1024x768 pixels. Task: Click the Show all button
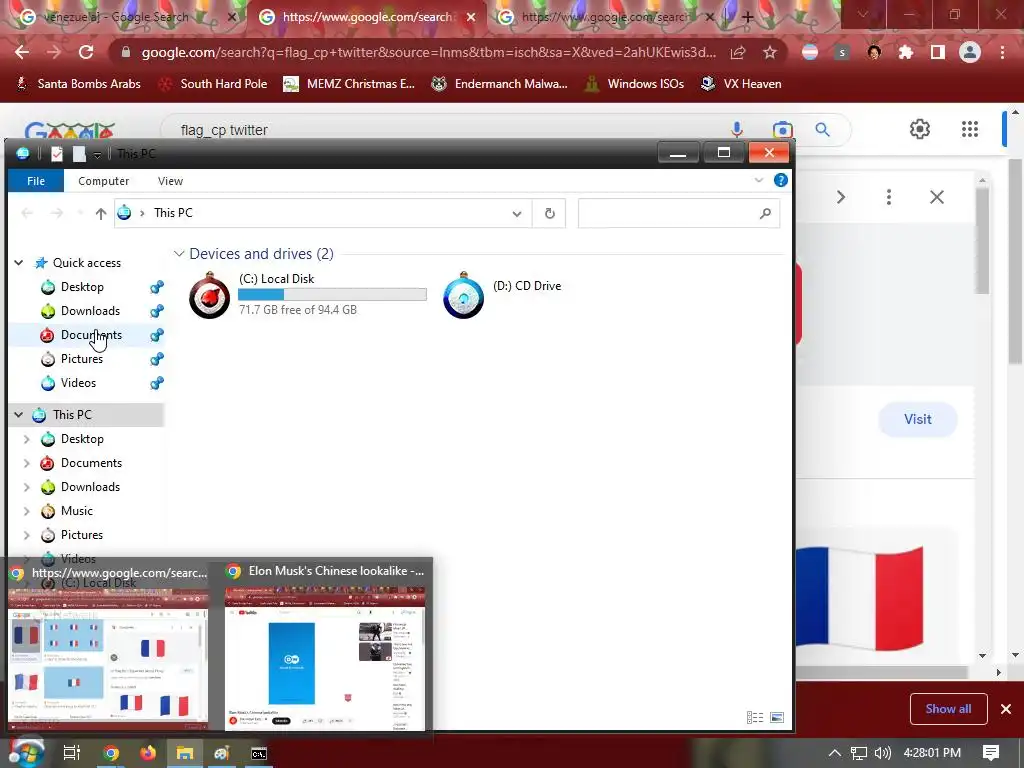tap(948, 709)
